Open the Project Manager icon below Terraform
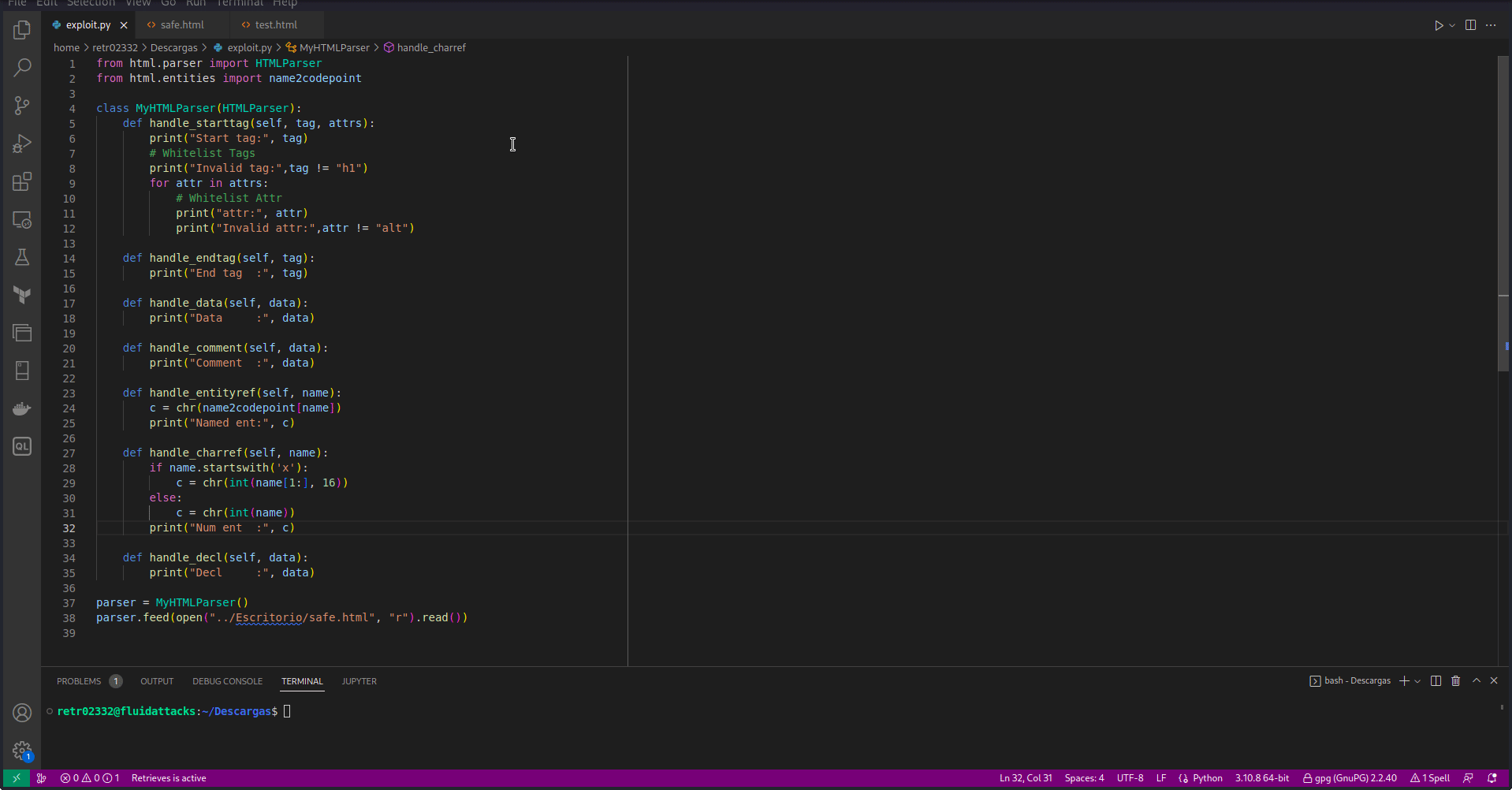1512x790 pixels. [22, 333]
